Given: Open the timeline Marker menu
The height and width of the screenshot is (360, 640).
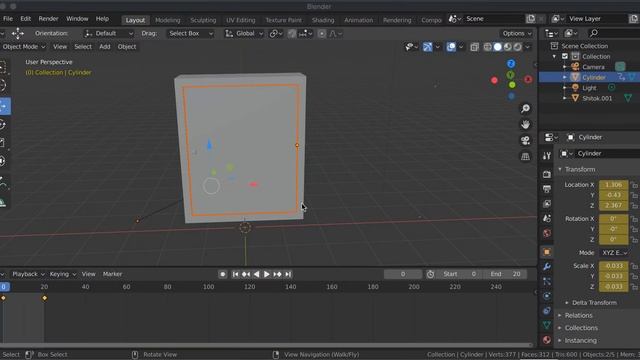Looking at the screenshot, I should [112, 274].
